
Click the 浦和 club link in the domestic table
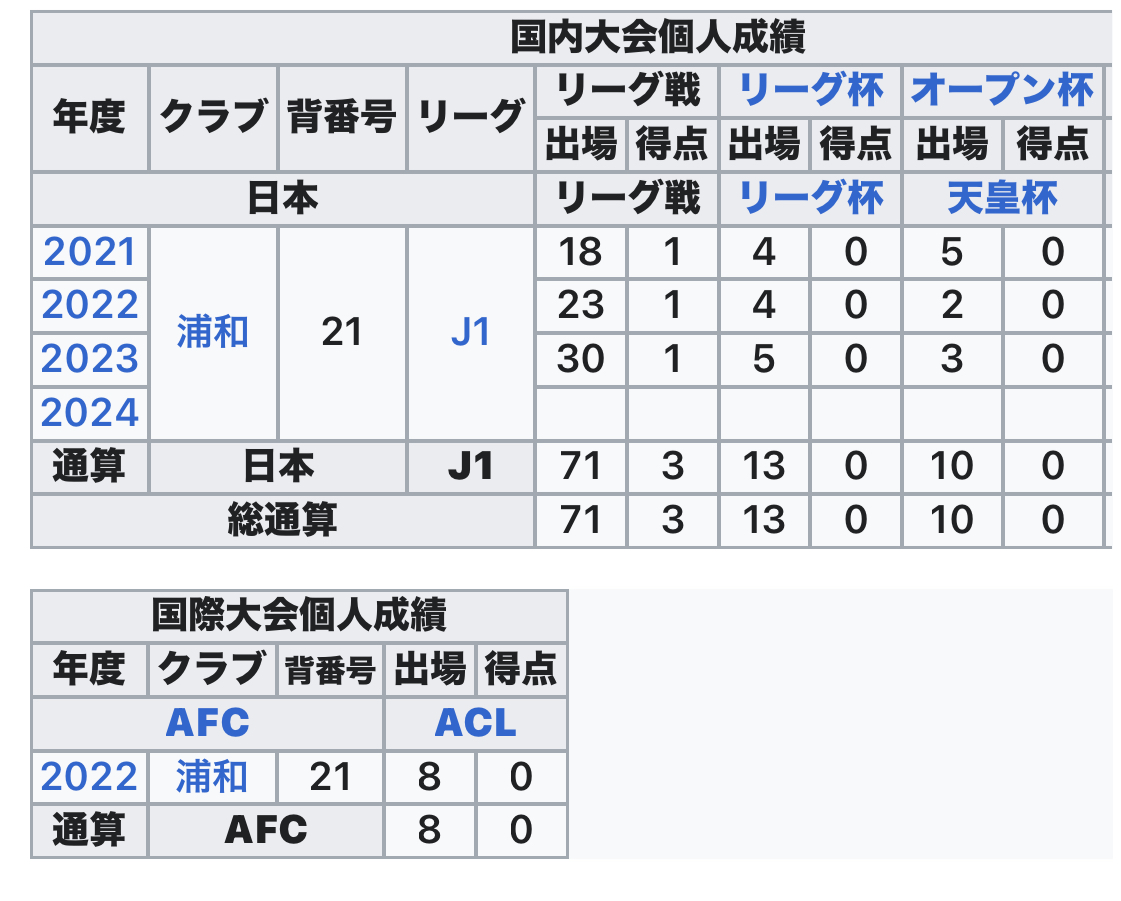tap(212, 332)
